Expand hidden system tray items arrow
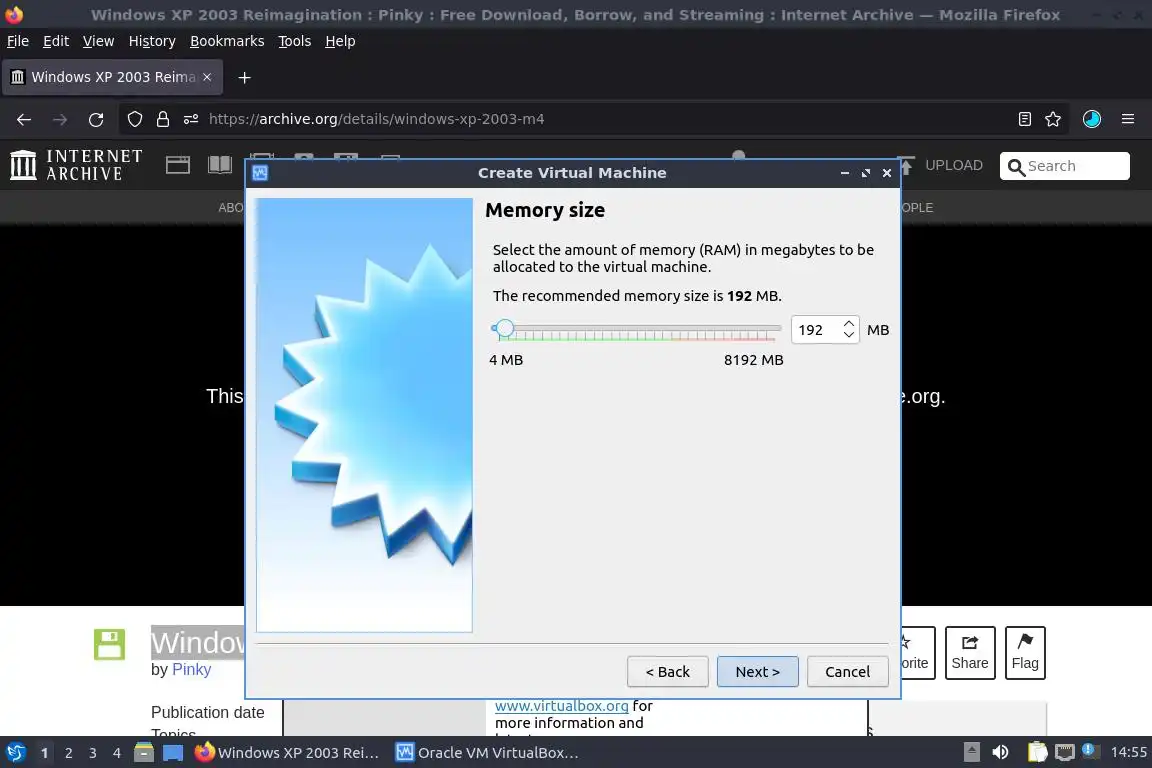 [x=971, y=753]
